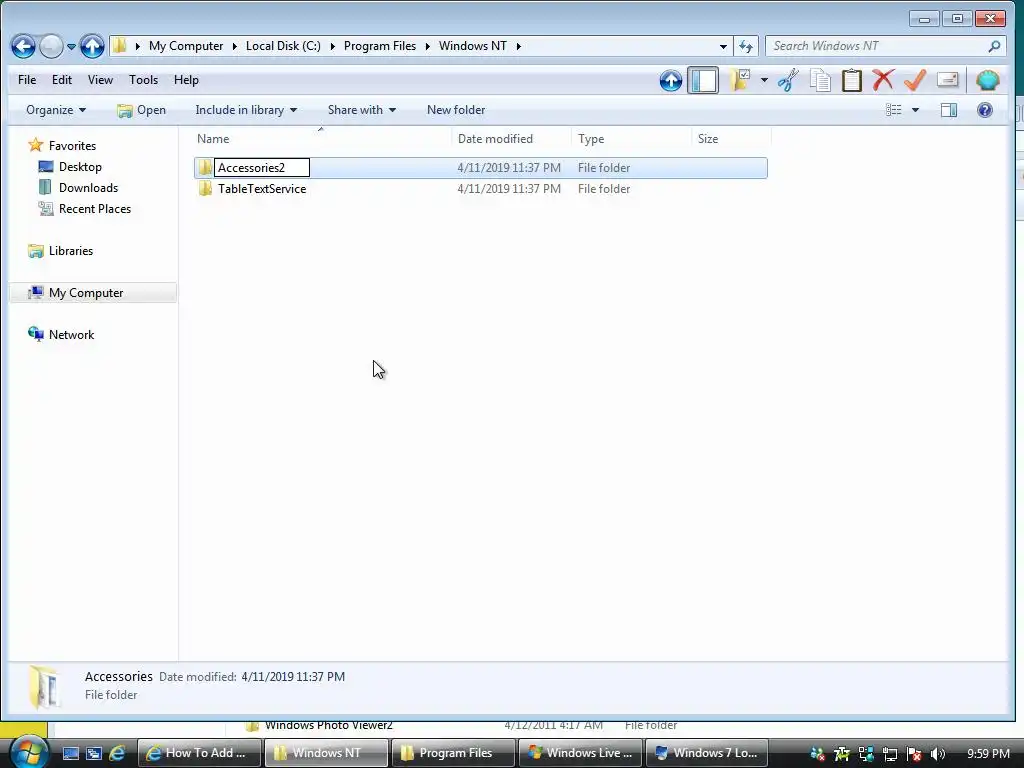Expand the arrow after Windows NT breadcrumb
This screenshot has width=1024, height=768.
click(x=519, y=46)
